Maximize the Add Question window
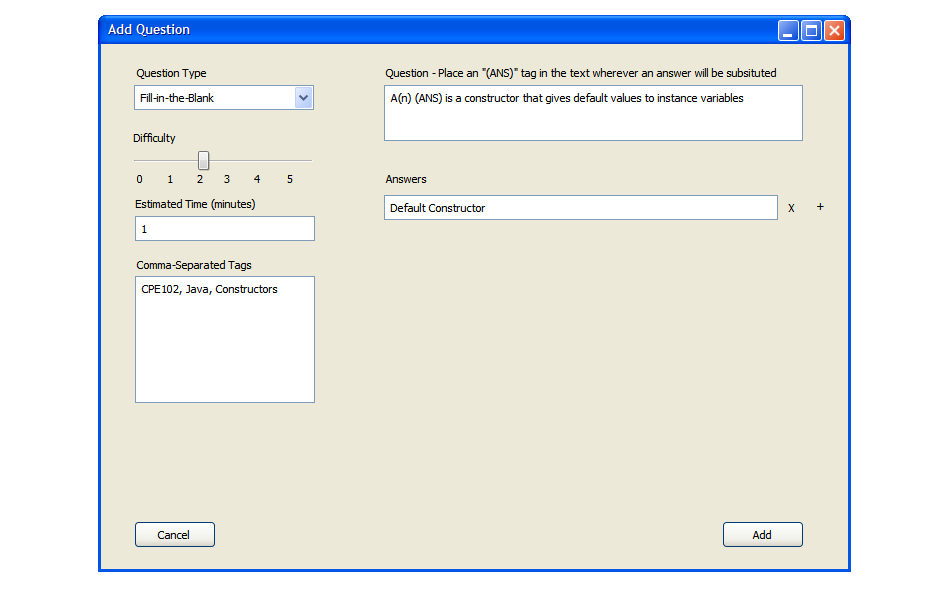The height and width of the screenshot is (594, 934). pos(811,31)
